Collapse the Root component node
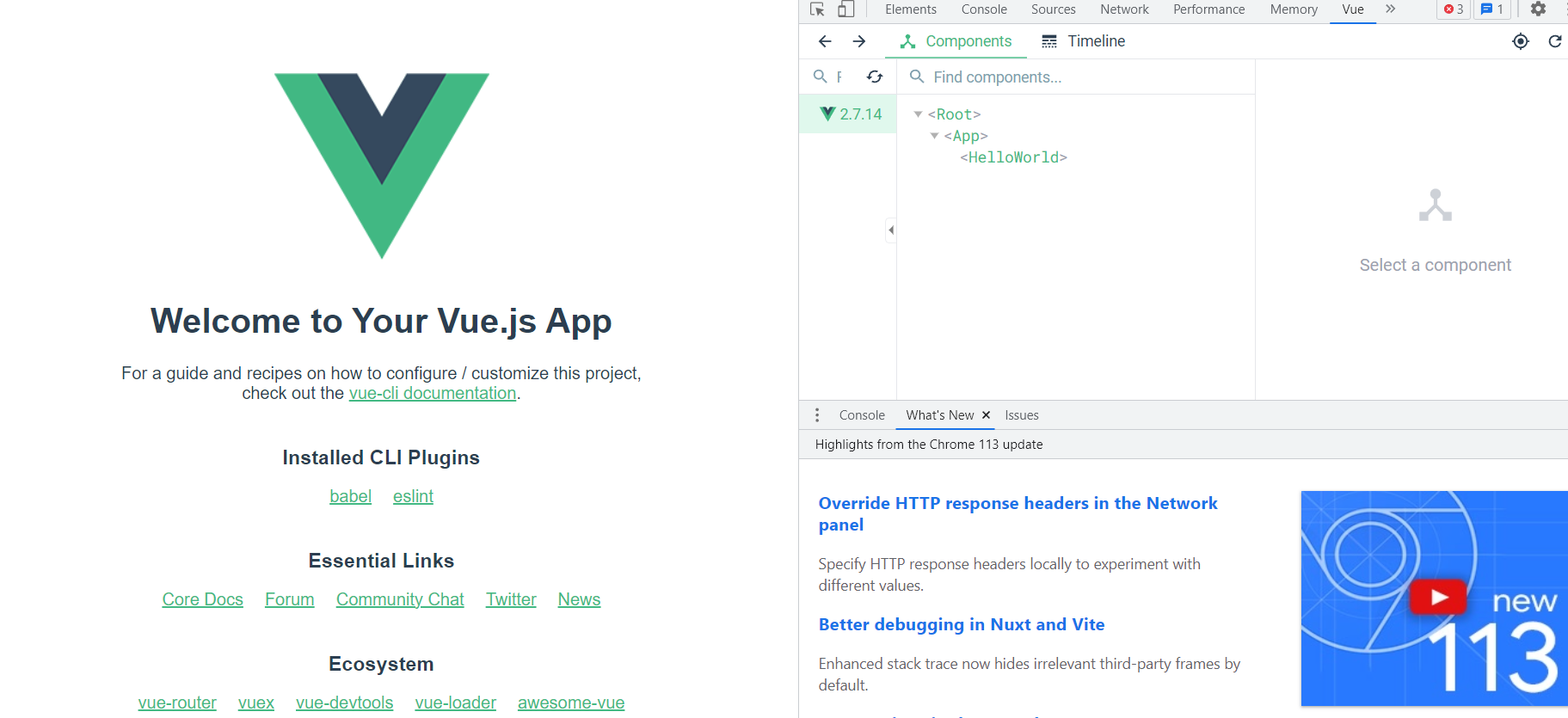Screen dimensions: 1568x718 tap(918, 114)
